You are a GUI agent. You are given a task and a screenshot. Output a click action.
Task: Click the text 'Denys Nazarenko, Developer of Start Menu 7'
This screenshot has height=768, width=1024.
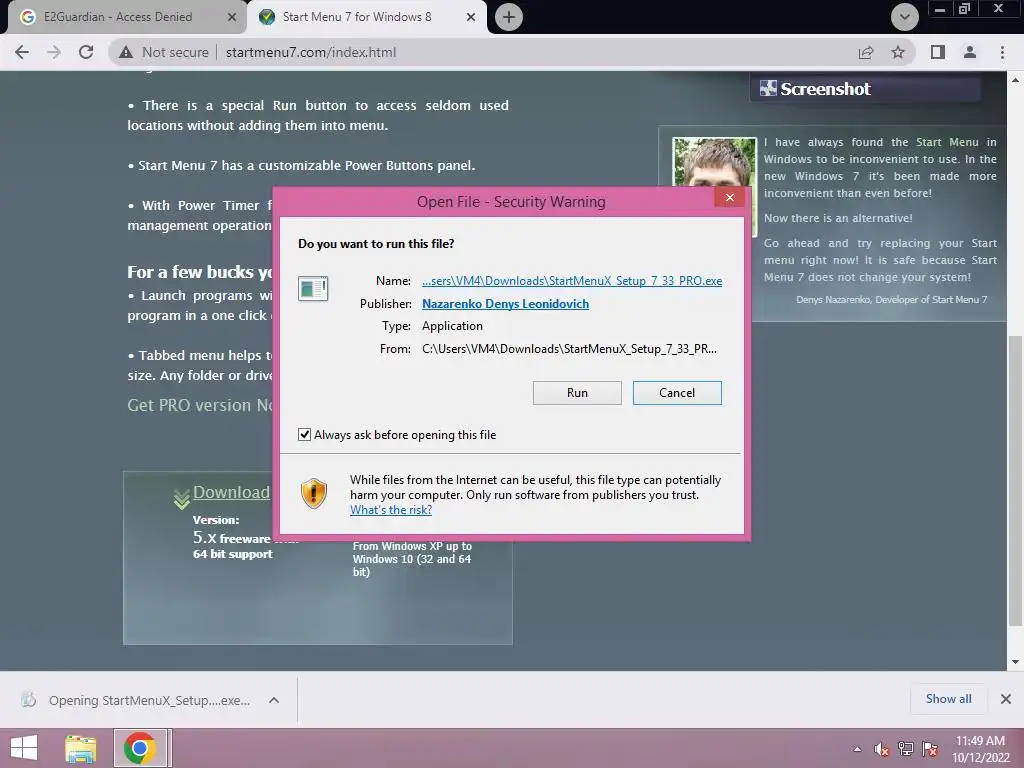891,299
